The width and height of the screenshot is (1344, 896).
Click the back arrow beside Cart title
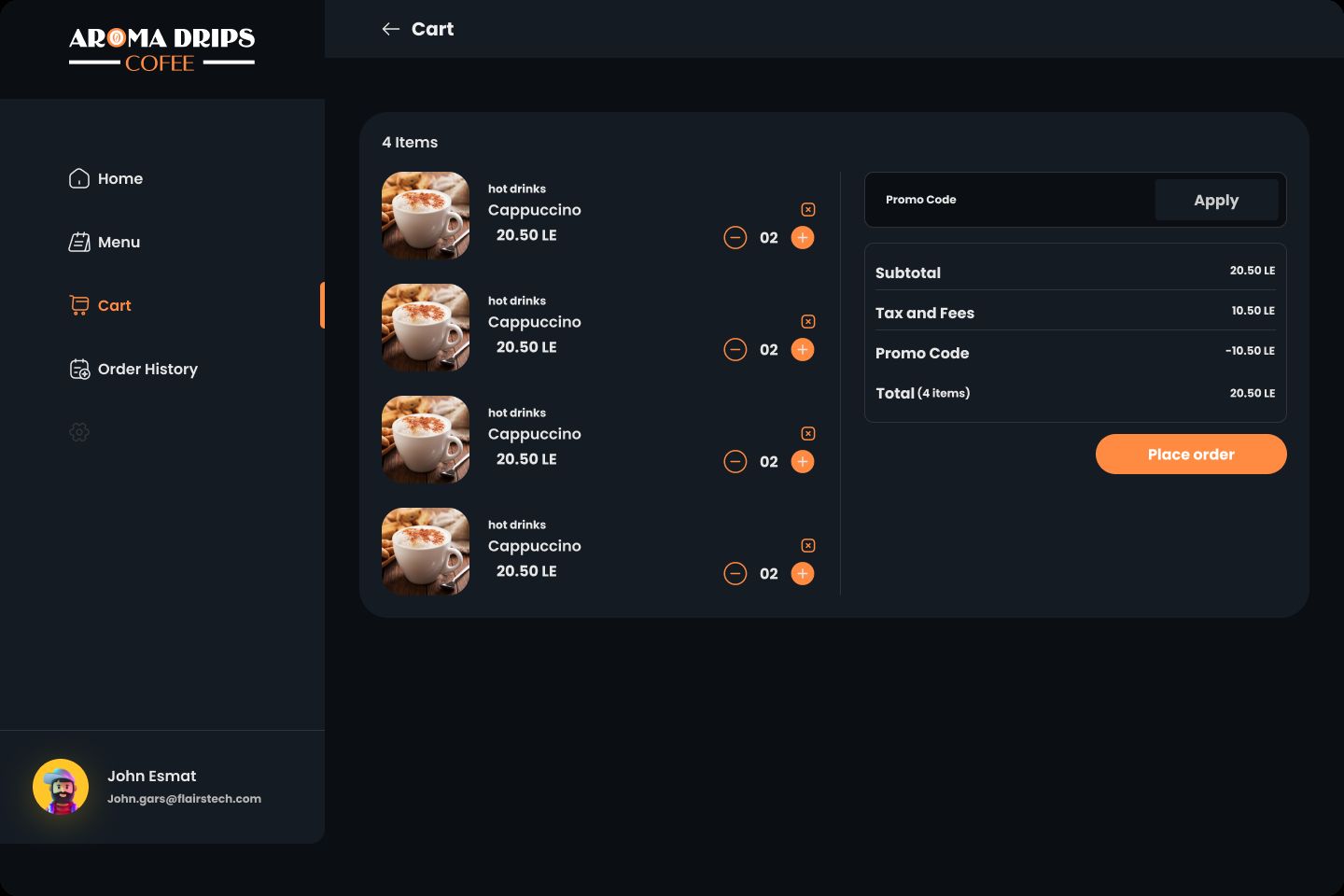coord(390,30)
